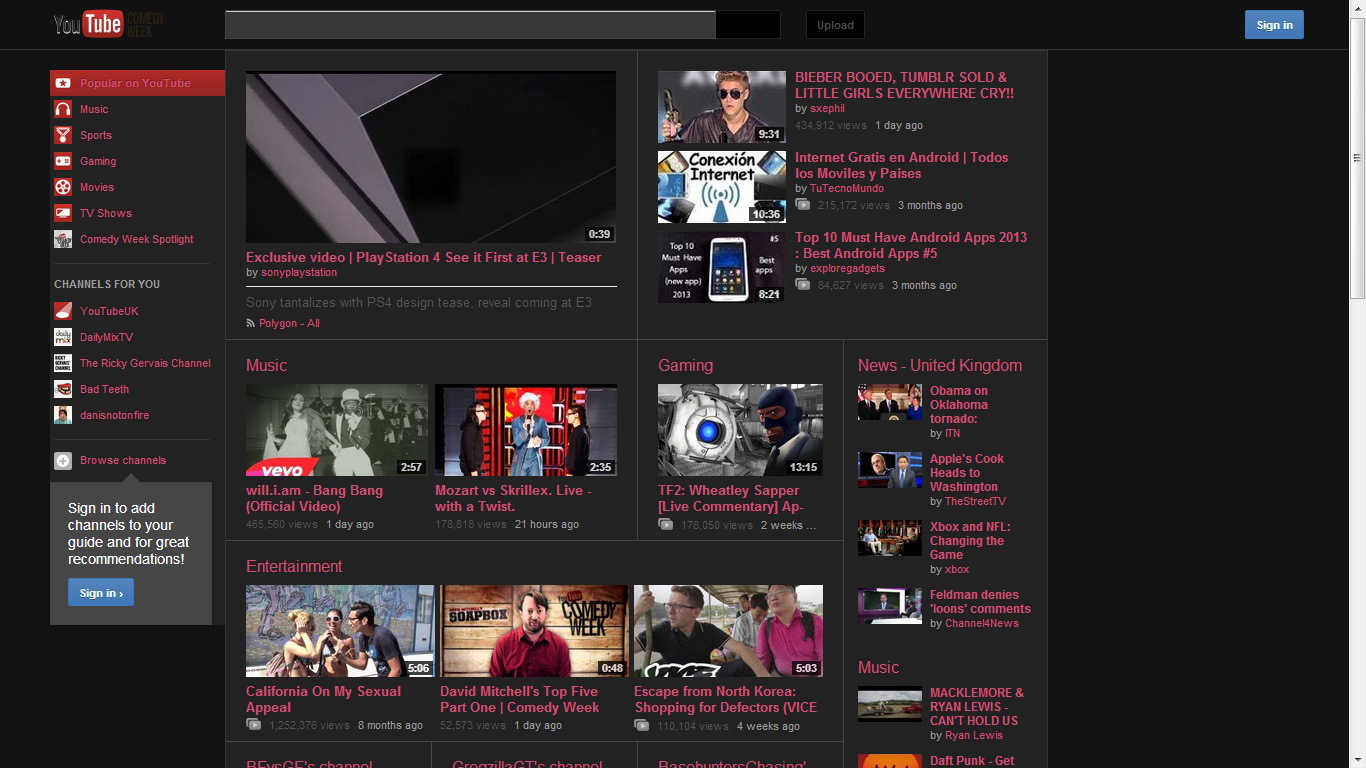Open Mozart vs Skrillex video thumbnail

[526, 430]
